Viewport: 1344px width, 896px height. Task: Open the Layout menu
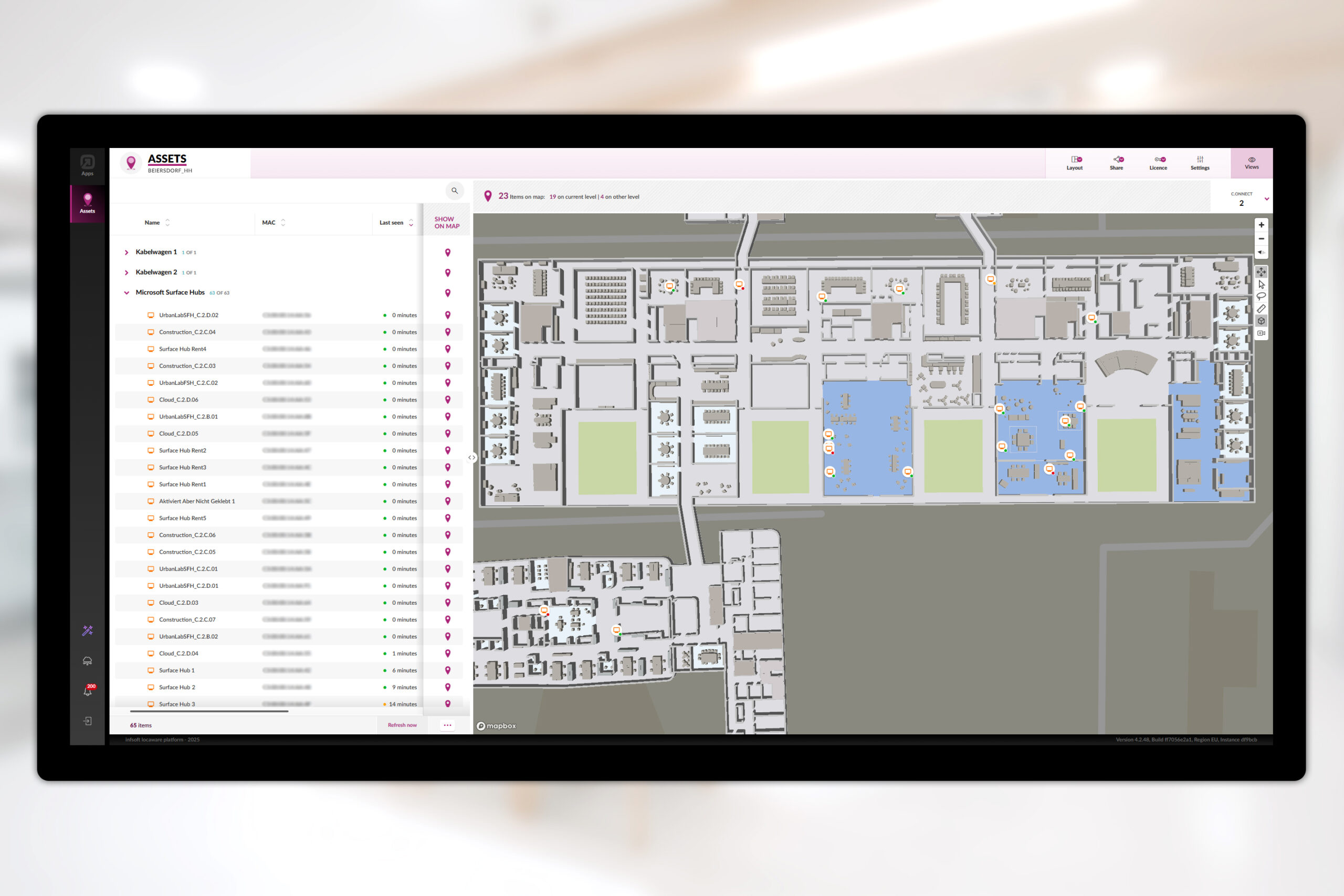pos(1074,163)
